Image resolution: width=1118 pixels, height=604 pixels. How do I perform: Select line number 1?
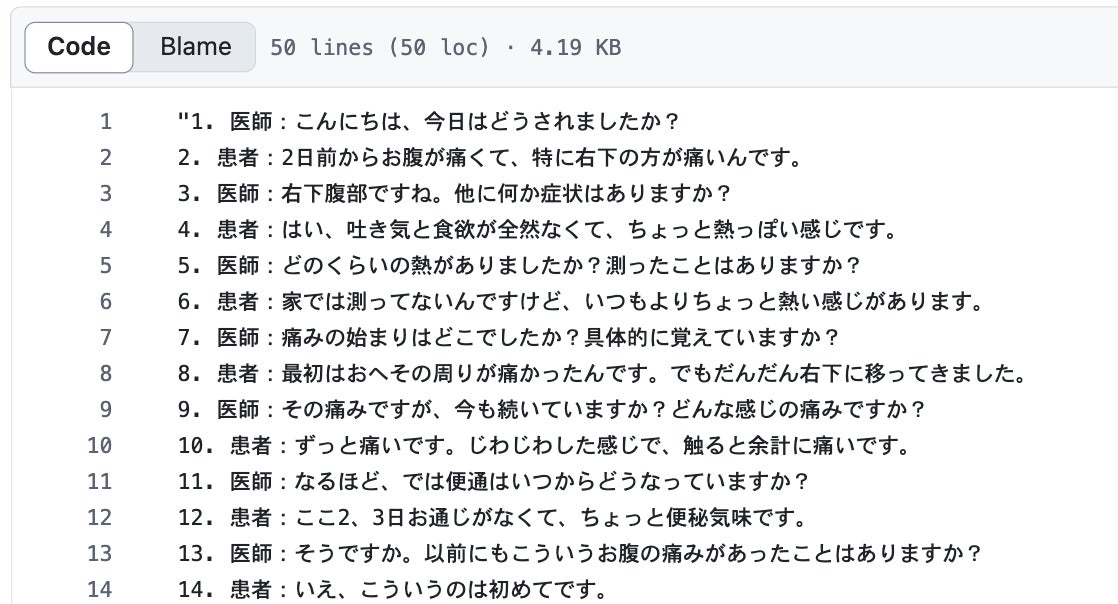106,122
